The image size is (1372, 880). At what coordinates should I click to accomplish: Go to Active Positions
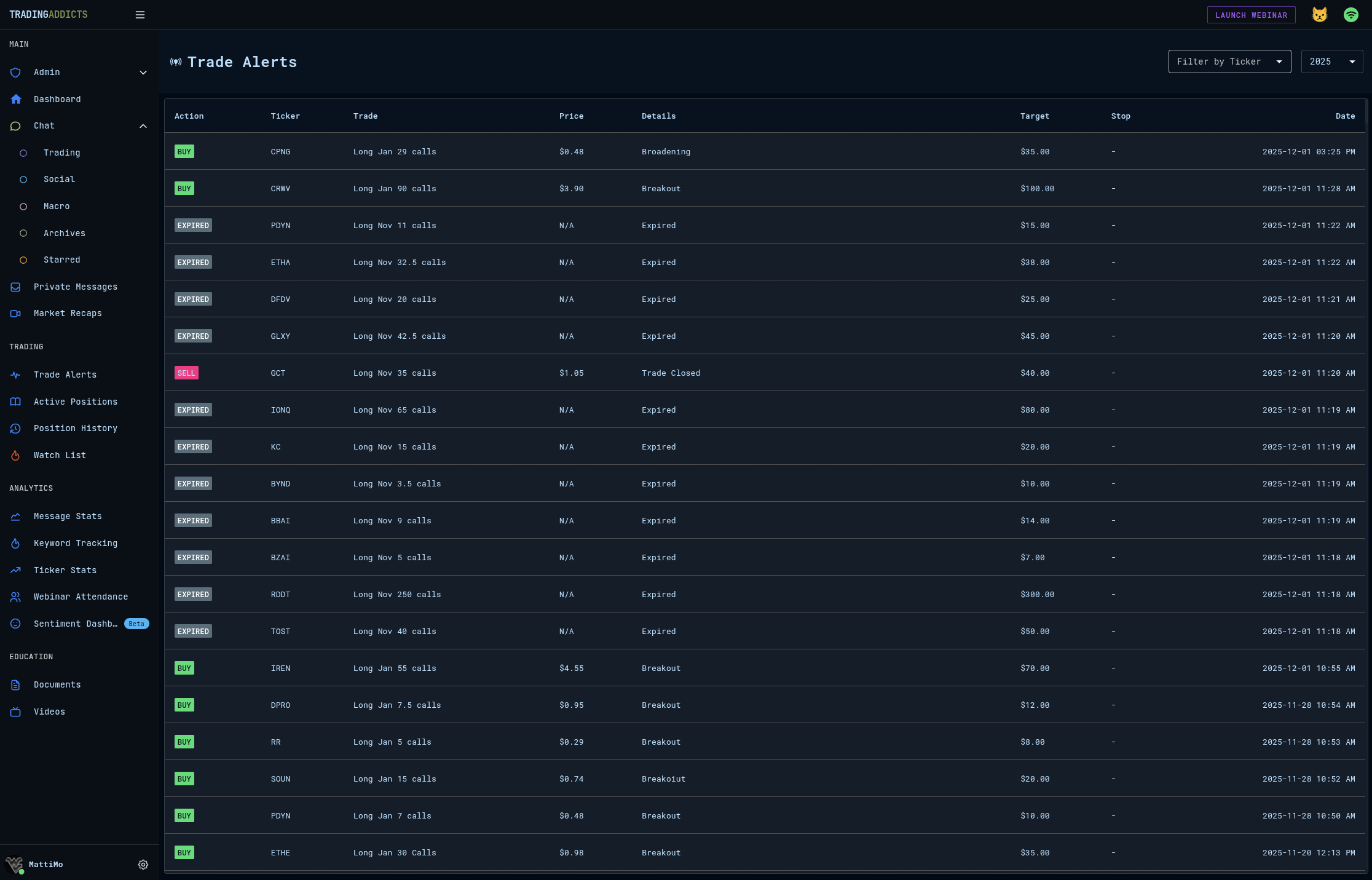point(75,402)
